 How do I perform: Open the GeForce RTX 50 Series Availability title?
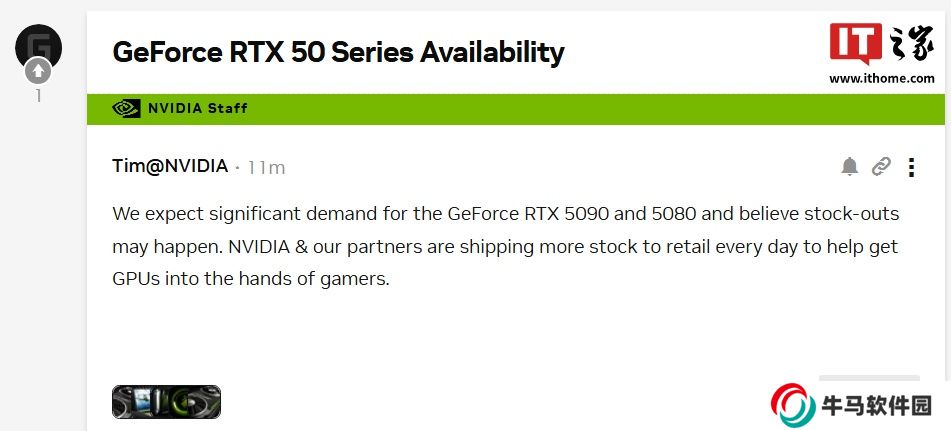(338, 52)
